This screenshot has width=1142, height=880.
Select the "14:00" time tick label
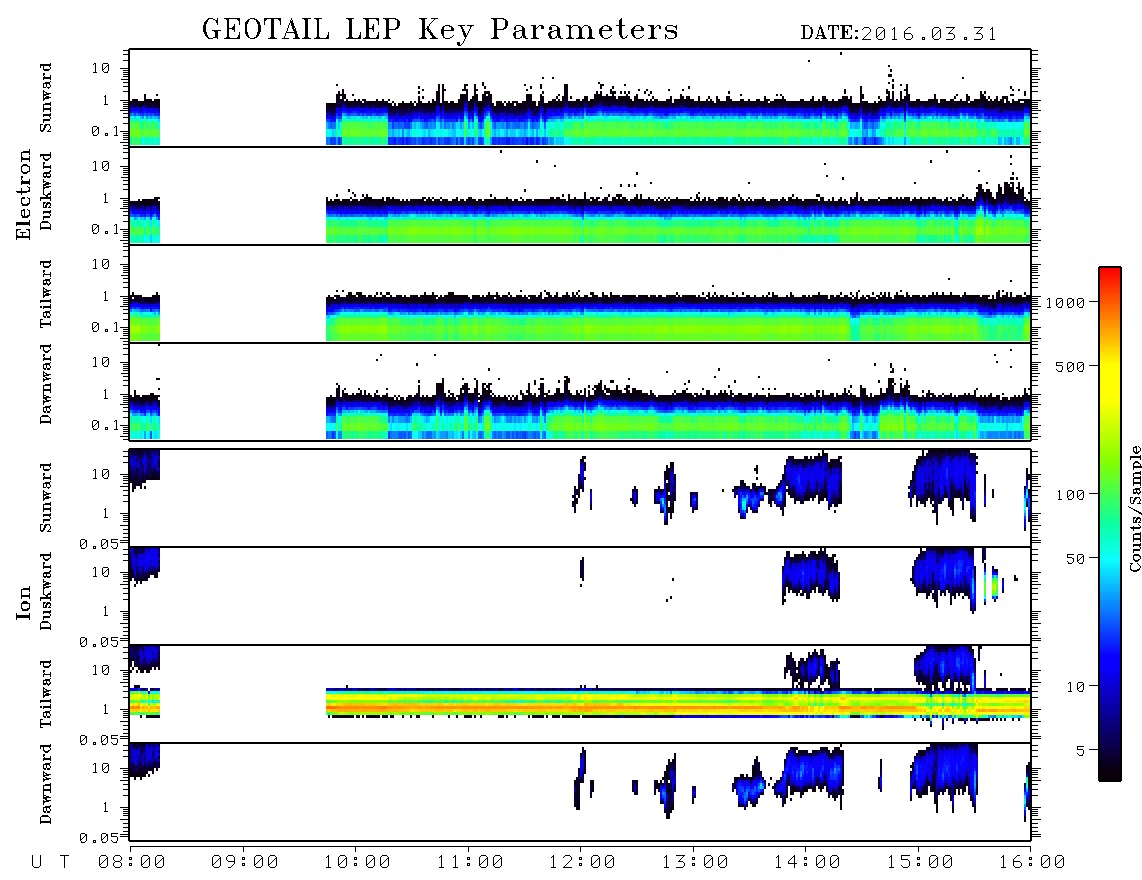pos(807,863)
